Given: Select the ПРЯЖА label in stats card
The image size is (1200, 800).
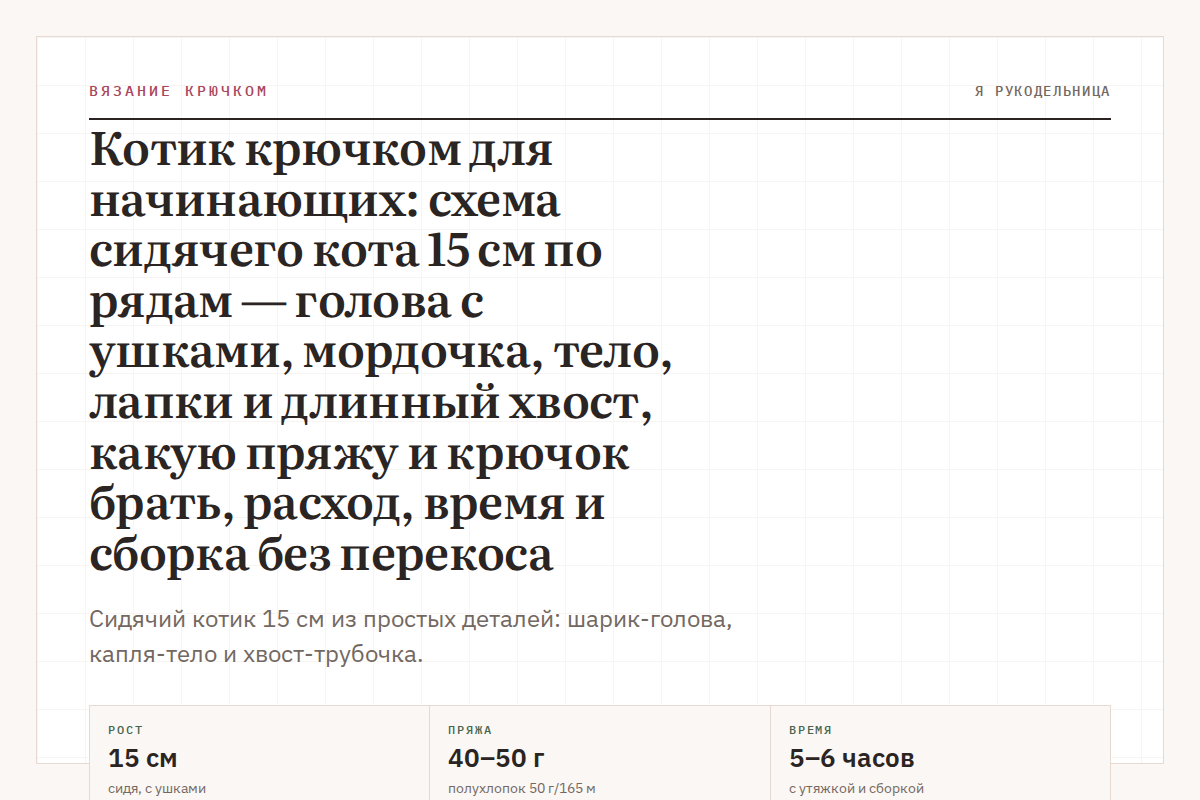Looking at the screenshot, I should click(x=470, y=730).
